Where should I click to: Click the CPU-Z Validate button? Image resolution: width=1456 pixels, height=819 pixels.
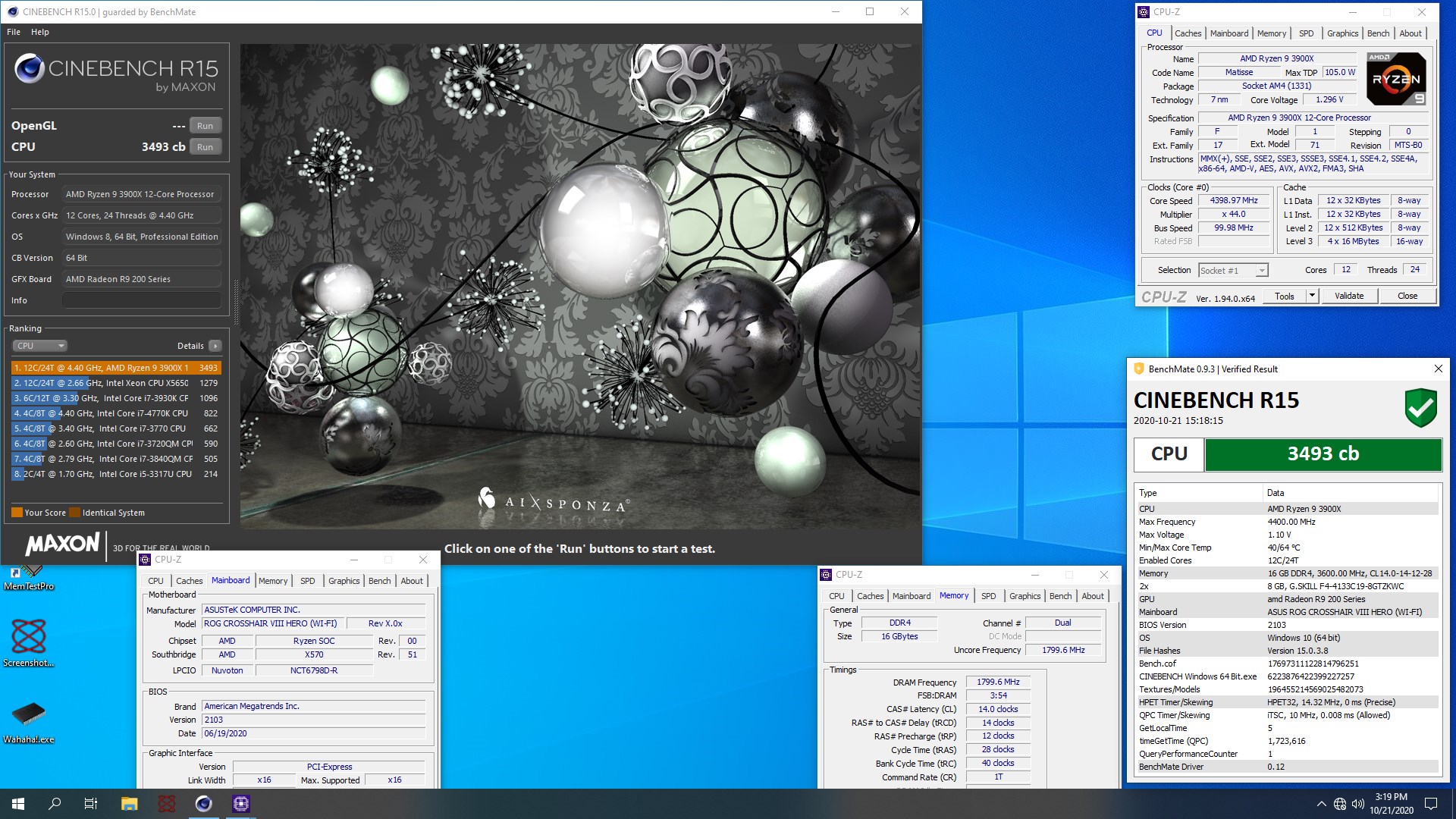tap(1349, 297)
